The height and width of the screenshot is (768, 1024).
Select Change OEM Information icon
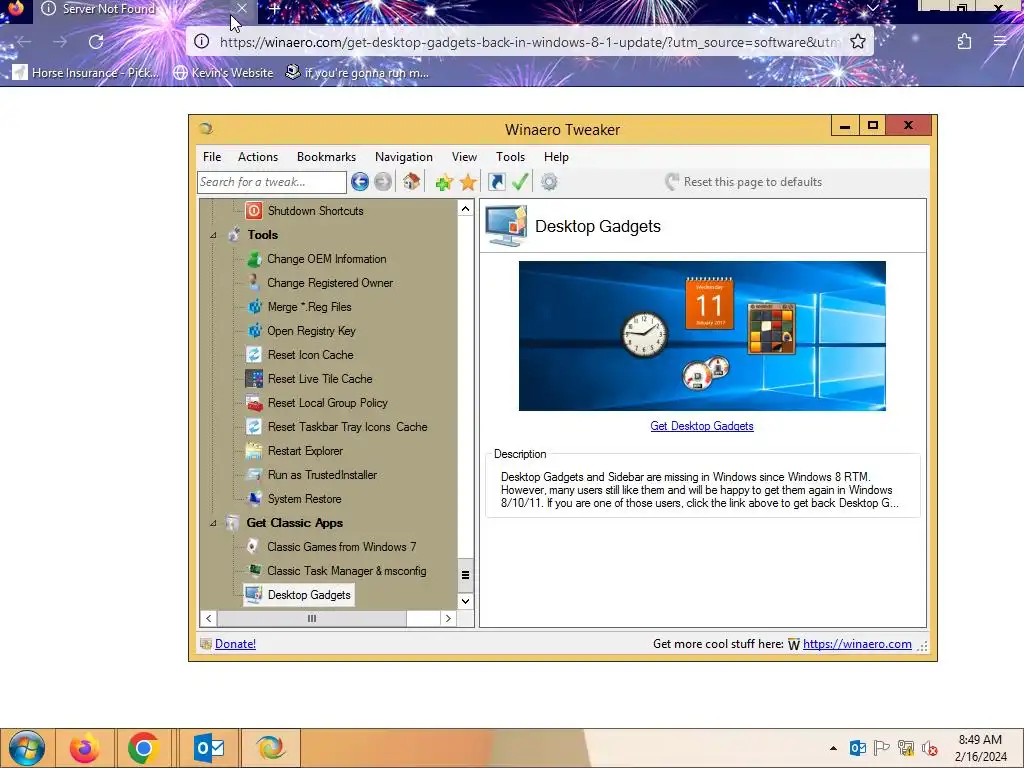click(254, 259)
